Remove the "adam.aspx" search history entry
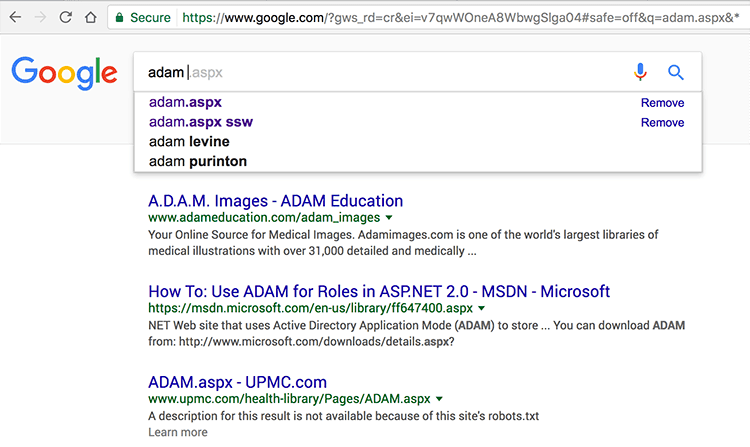 [662, 103]
